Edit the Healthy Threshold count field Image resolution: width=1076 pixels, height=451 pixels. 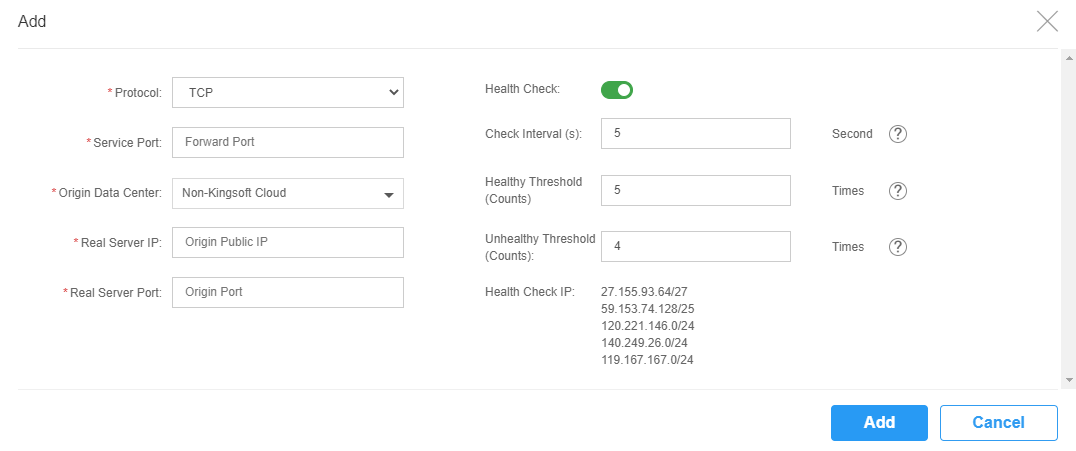[x=696, y=190]
